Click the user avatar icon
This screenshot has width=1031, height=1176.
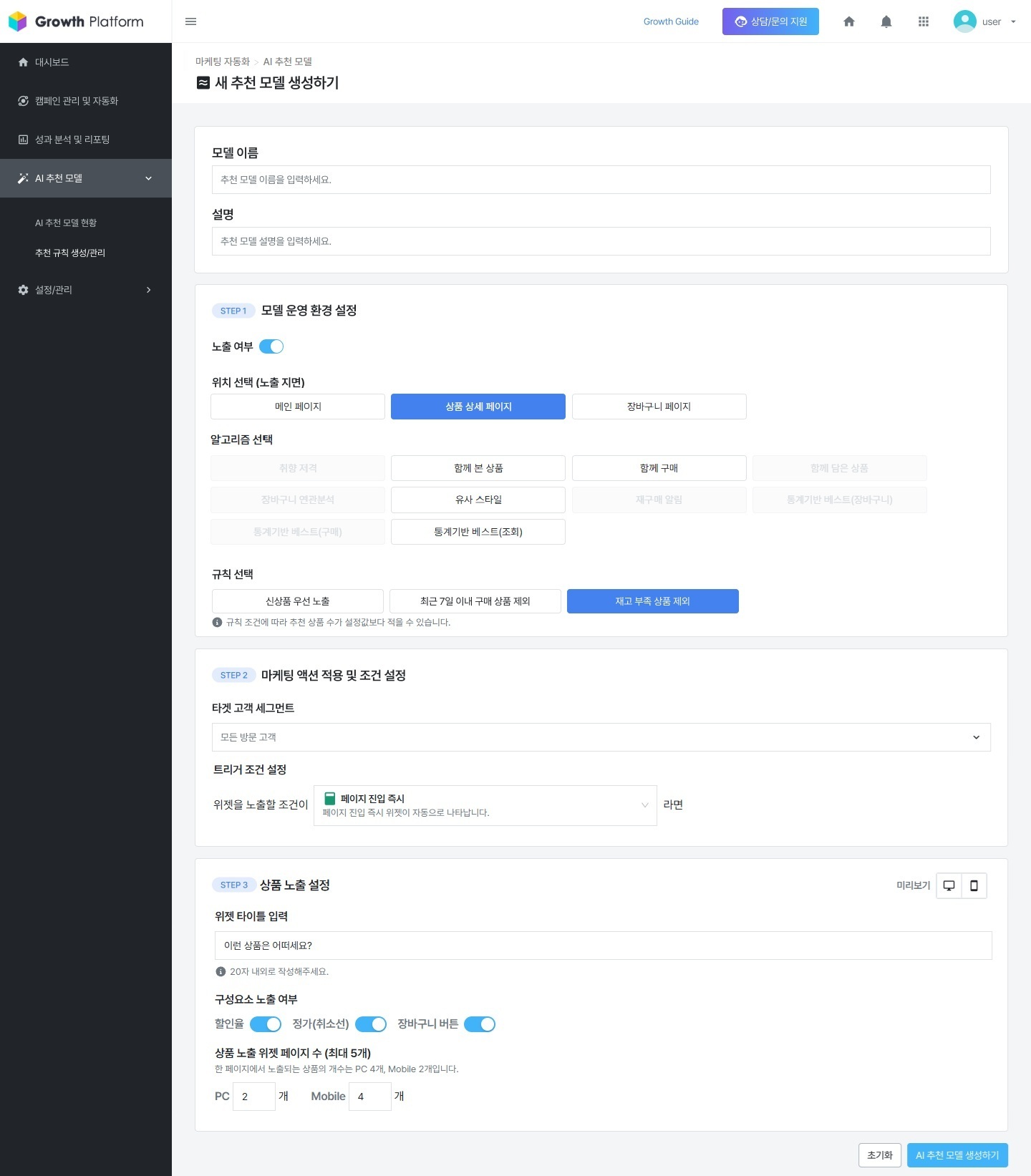point(964,21)
